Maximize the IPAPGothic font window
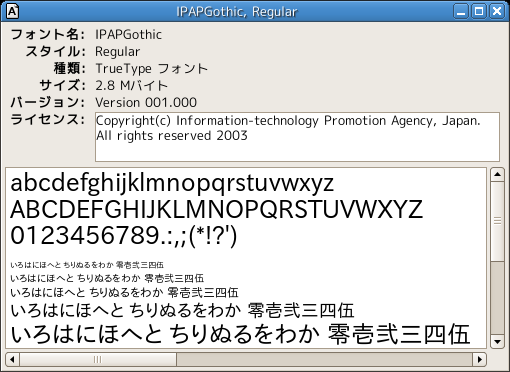Image resolution: width=510 pixels, height=372 pixels. click(x=479, y=11)
